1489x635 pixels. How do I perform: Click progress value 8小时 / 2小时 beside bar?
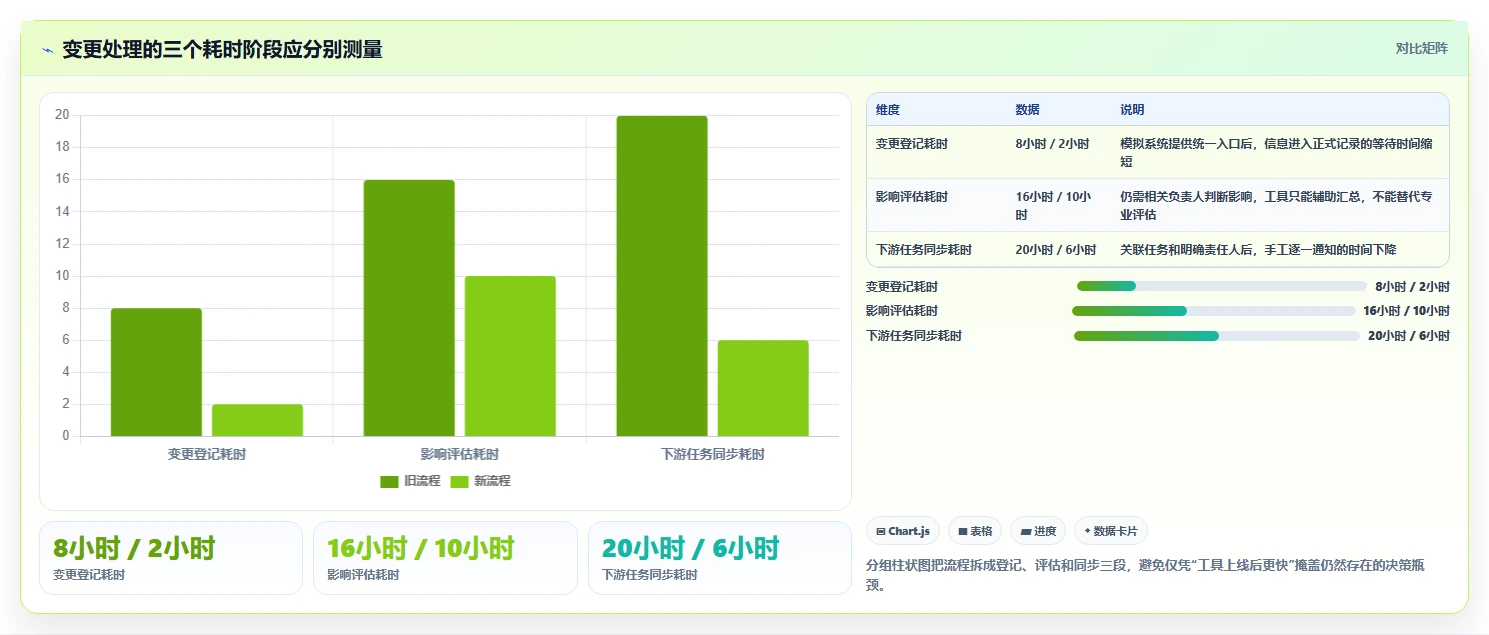point(1412,286)
